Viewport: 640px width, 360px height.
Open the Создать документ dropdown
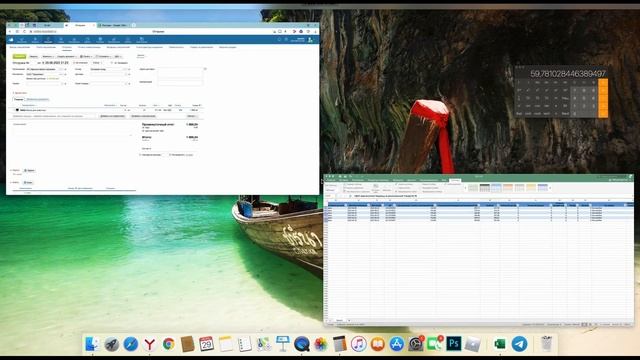click(x=67, y=56)
